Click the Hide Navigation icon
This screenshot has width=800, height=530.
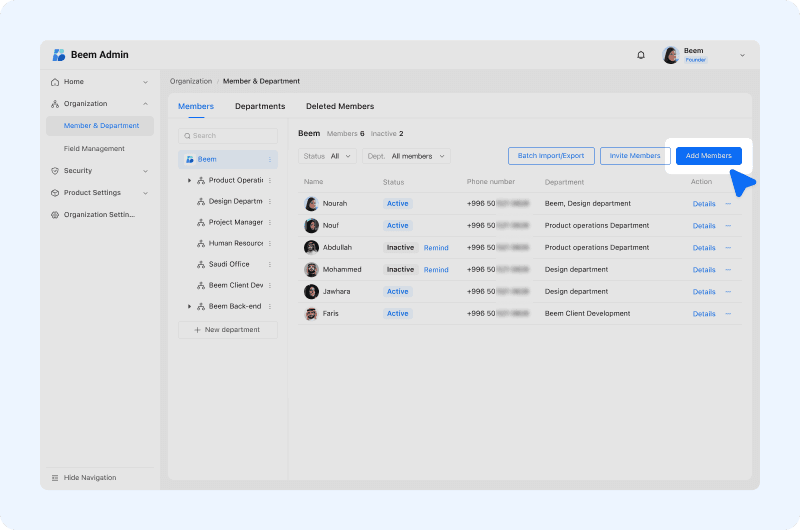click(x=55, y=478)
